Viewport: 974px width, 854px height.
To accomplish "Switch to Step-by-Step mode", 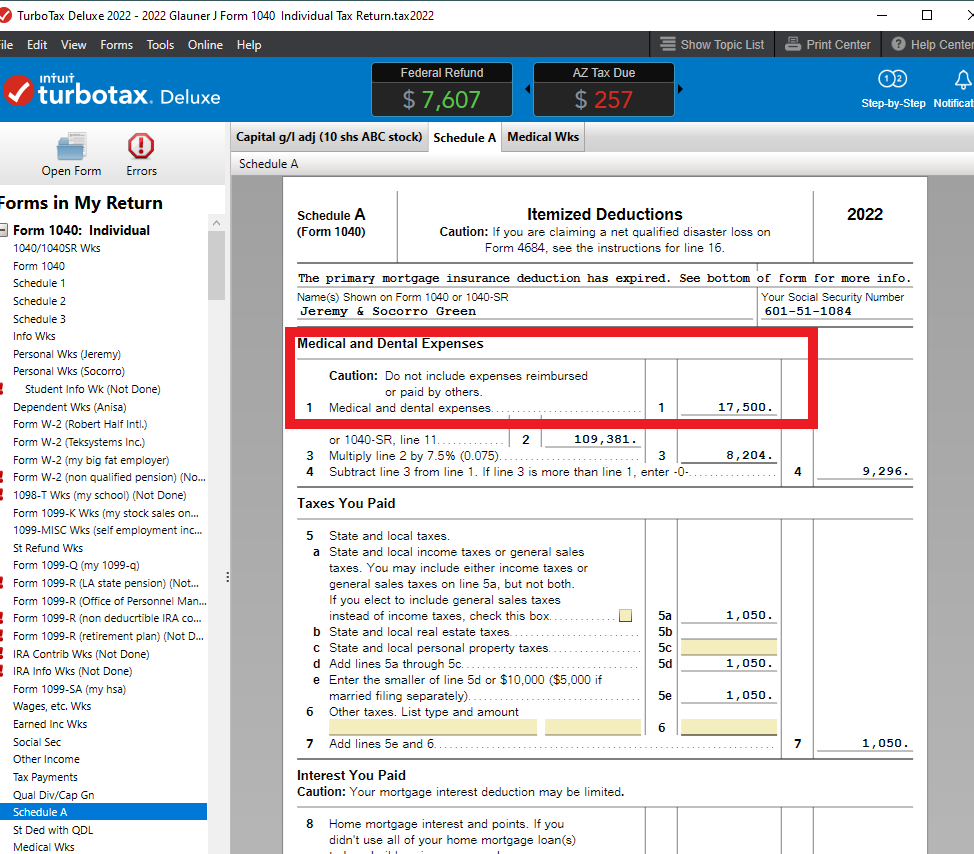I will coord(893,89).
